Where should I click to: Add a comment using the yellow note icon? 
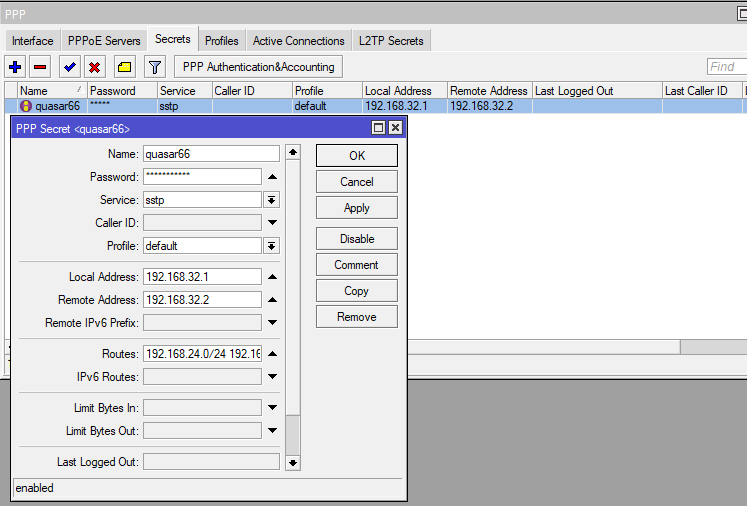125,67
